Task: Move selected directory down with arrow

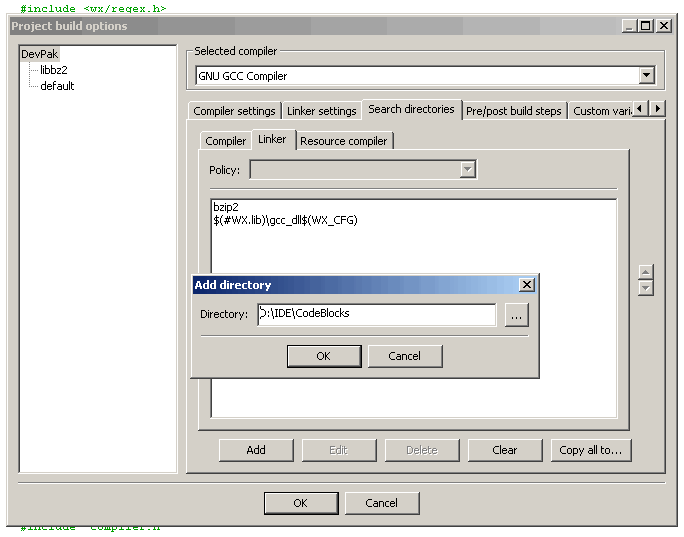Action: coord(646,288)
